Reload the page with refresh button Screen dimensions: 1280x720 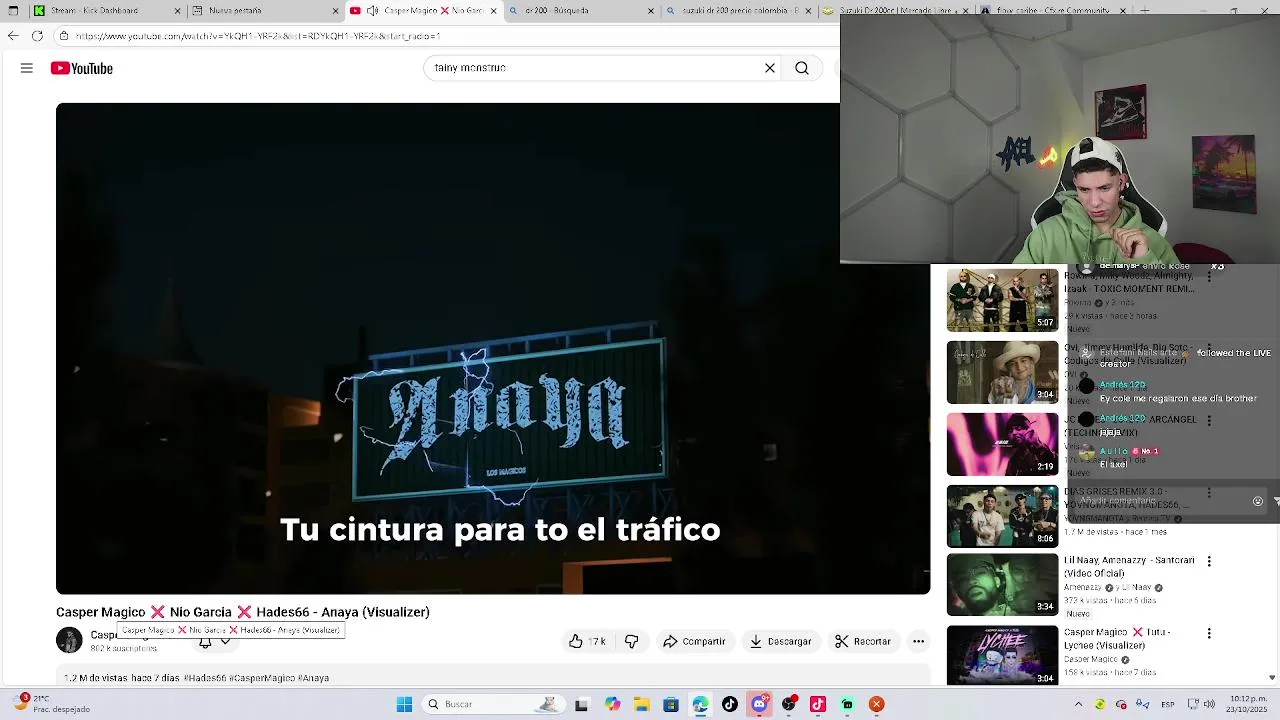[37, 36]
